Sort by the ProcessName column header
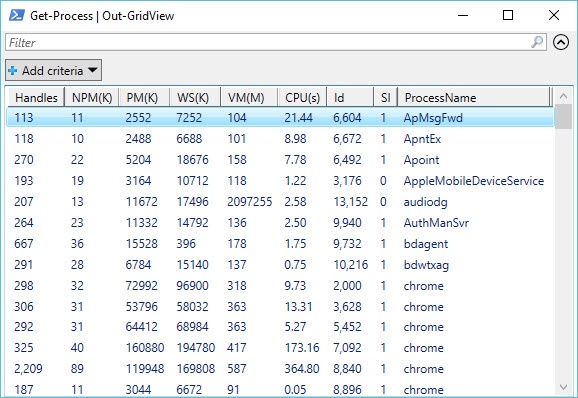578x398 pixels. coord(473,98)
